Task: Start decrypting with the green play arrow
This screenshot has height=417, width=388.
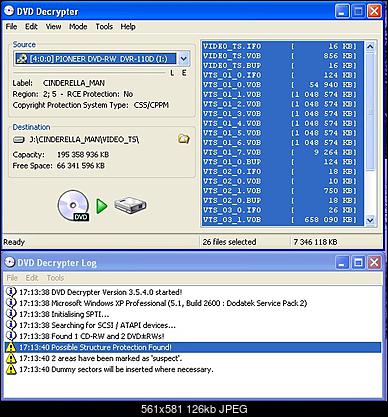Action: 102,206
